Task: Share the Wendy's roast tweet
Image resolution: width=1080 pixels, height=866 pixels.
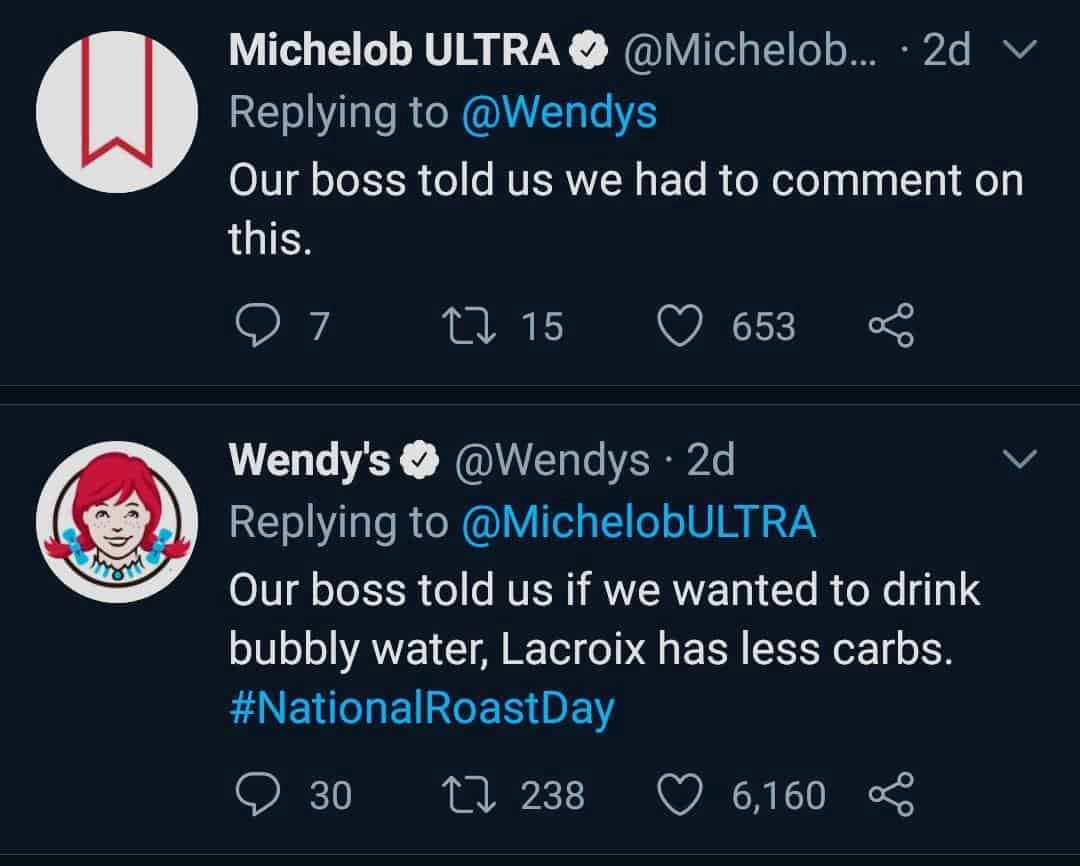Action: [891, 795]
